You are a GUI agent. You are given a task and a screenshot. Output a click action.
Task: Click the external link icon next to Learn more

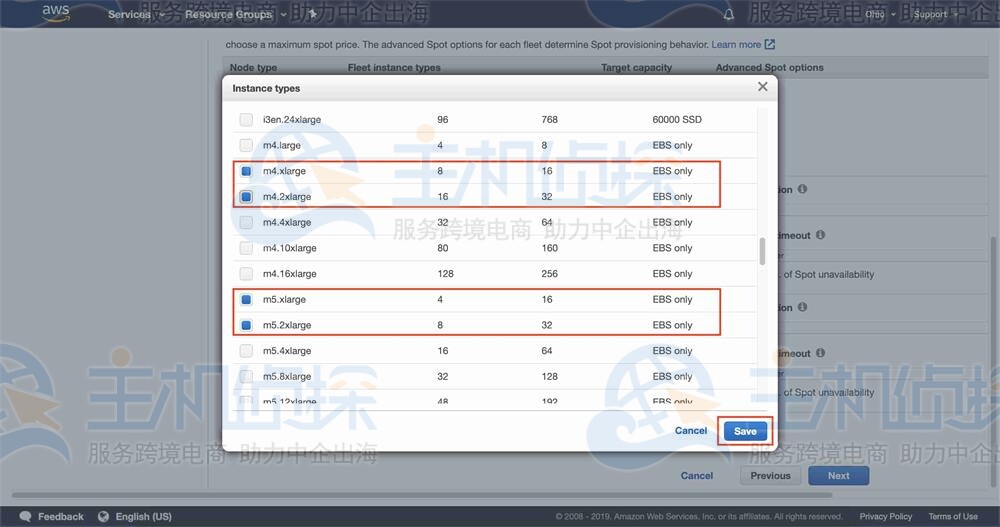coord(770,44)
